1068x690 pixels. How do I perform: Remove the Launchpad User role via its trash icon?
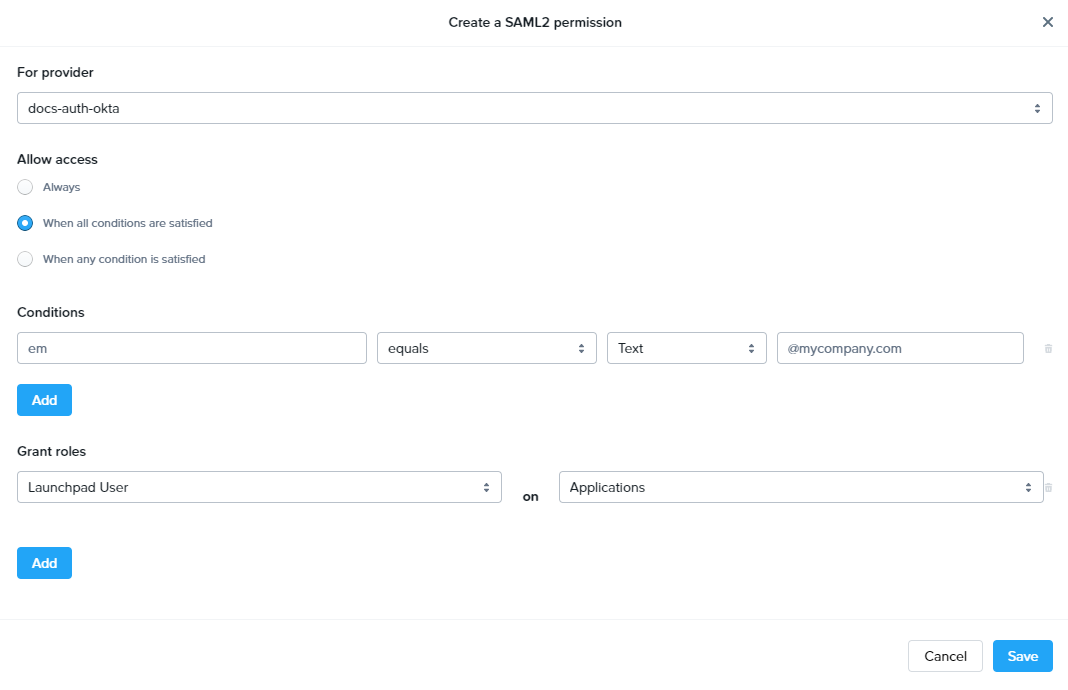point(1049,488)
